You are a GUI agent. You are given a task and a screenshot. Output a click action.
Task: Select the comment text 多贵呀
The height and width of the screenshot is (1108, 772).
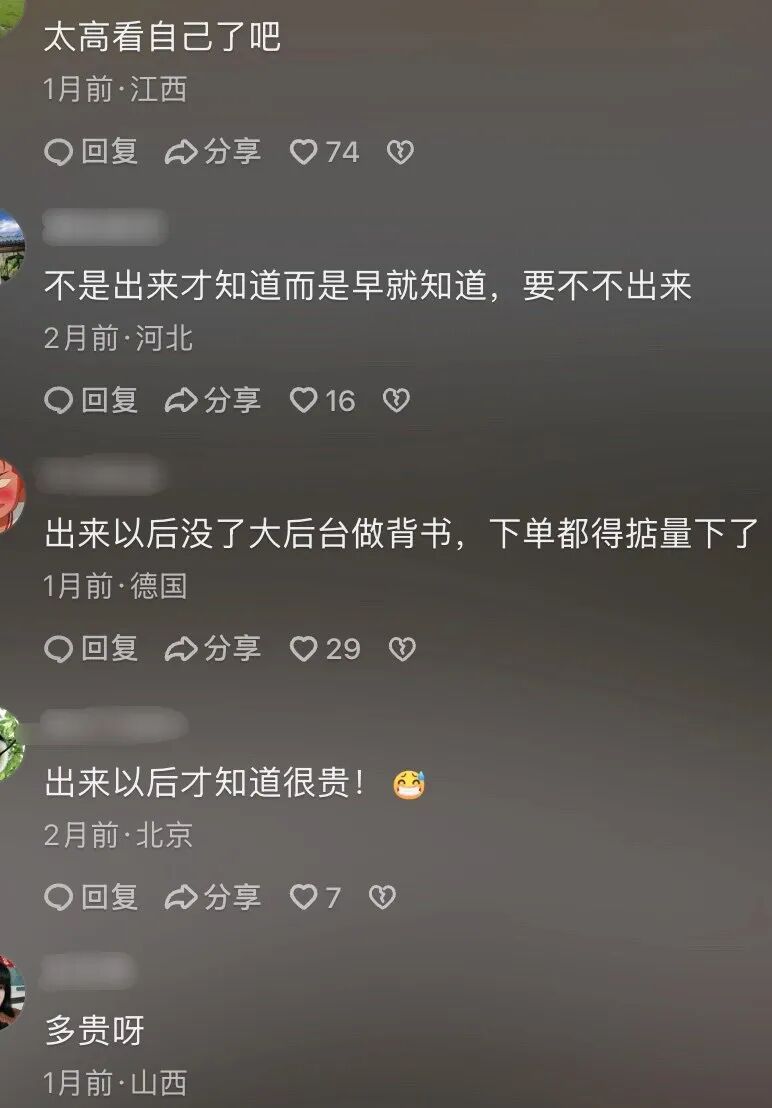[94, 1030]
